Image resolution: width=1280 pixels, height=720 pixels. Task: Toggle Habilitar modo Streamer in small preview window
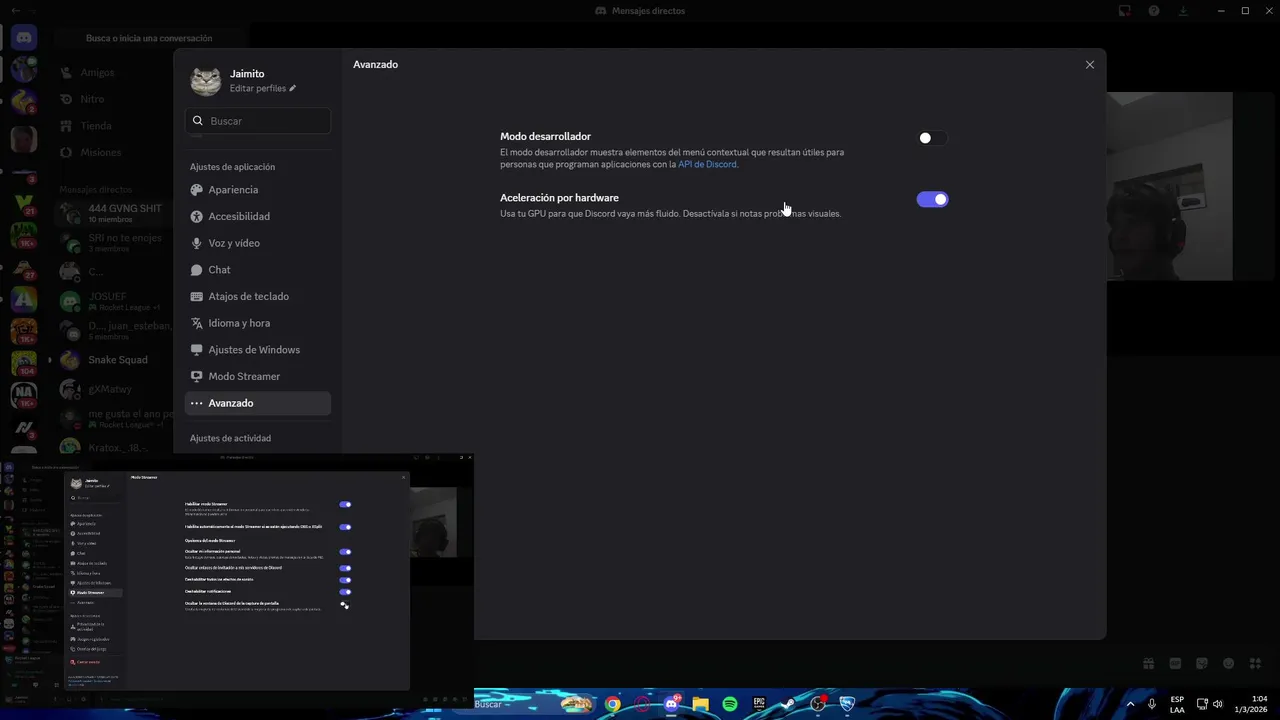345,505
